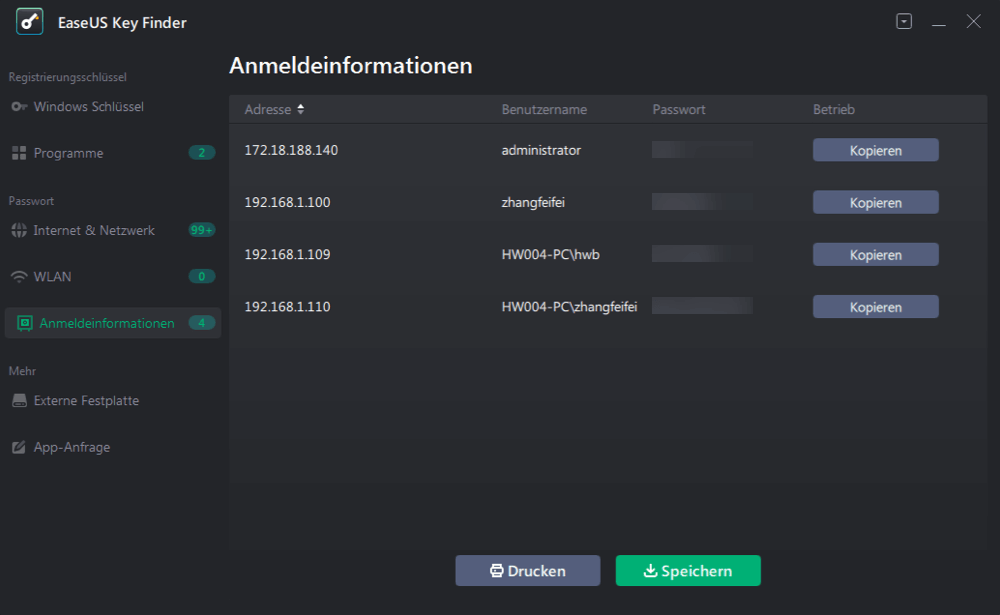Open the Programme section icon
This screenshot has width=1000, height=615.
click(x=20, y=153)
